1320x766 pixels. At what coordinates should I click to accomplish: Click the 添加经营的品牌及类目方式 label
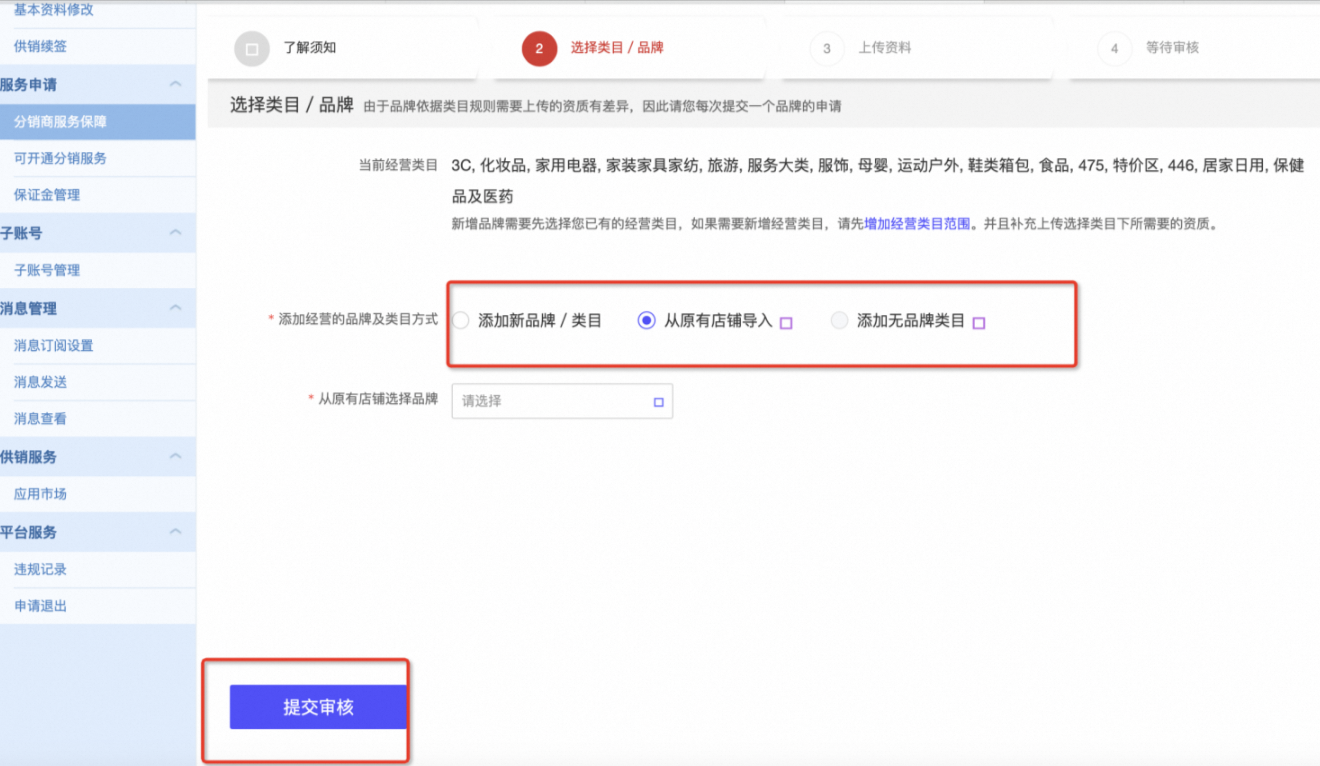pos(358,319)
